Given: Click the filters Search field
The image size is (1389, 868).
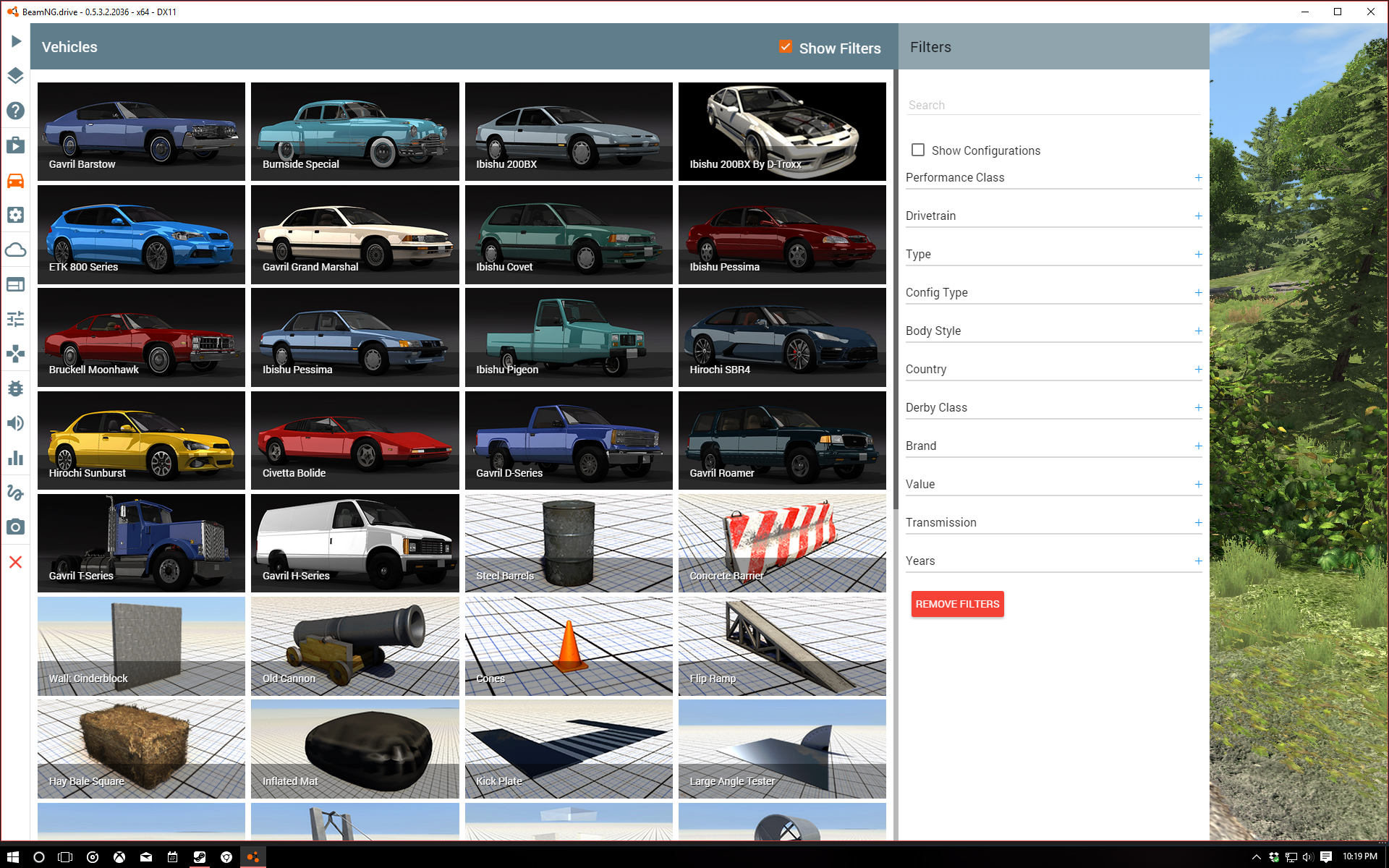Looking at the screenshot, I should [x=1053, y=106].
